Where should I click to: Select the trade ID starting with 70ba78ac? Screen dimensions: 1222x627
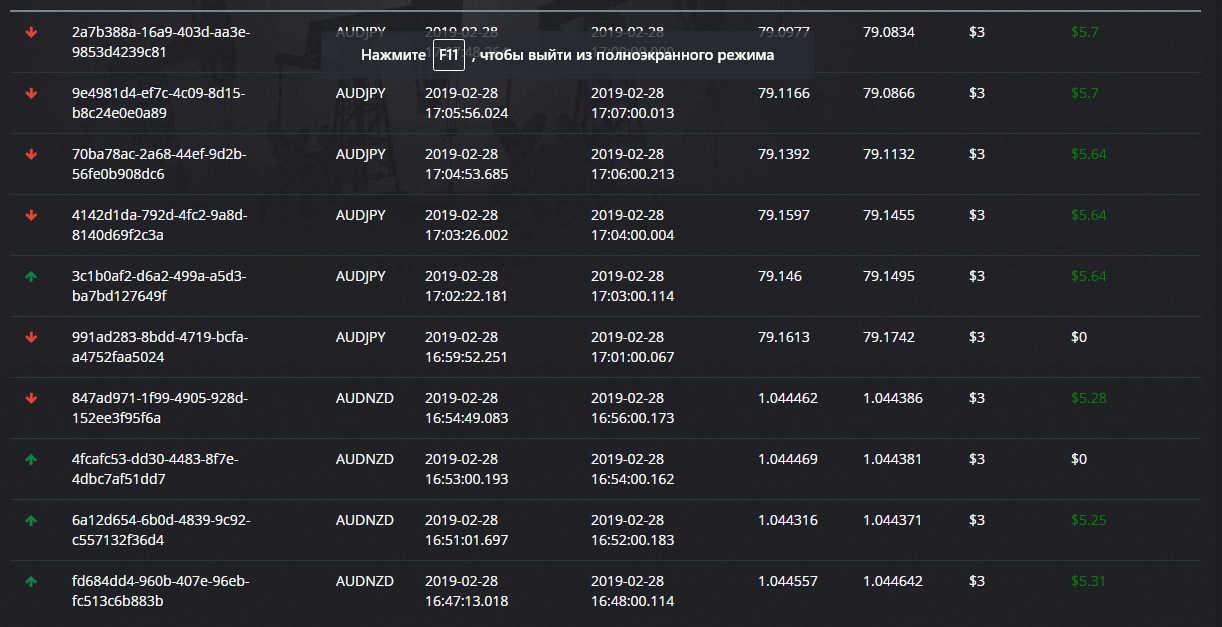coord(159,164)
